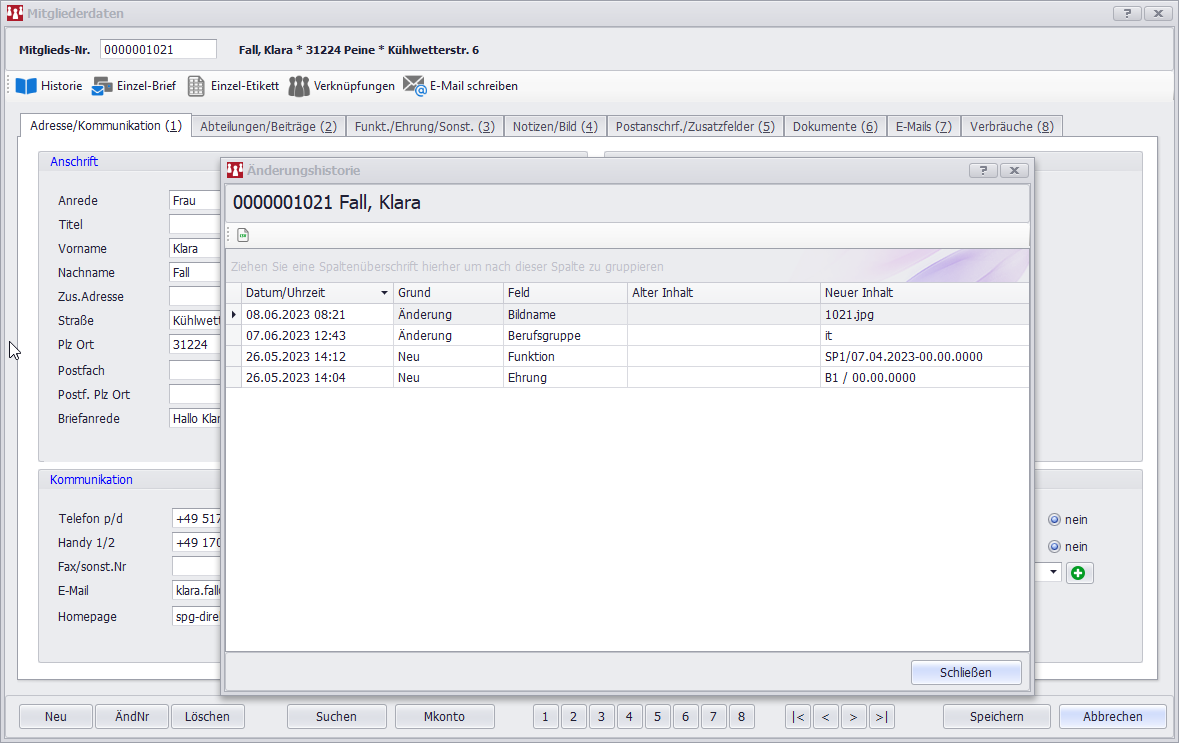The image size is (1179, 743).
Task: Click the Einzel-Etikett label icon
Action: [197, 86]
